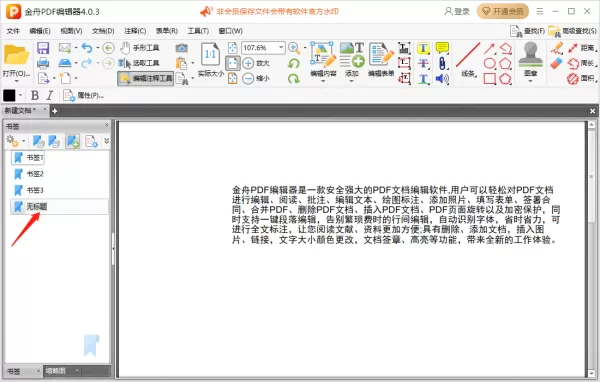Open the 文档(D) Document menu

click(x=103, y=31)
